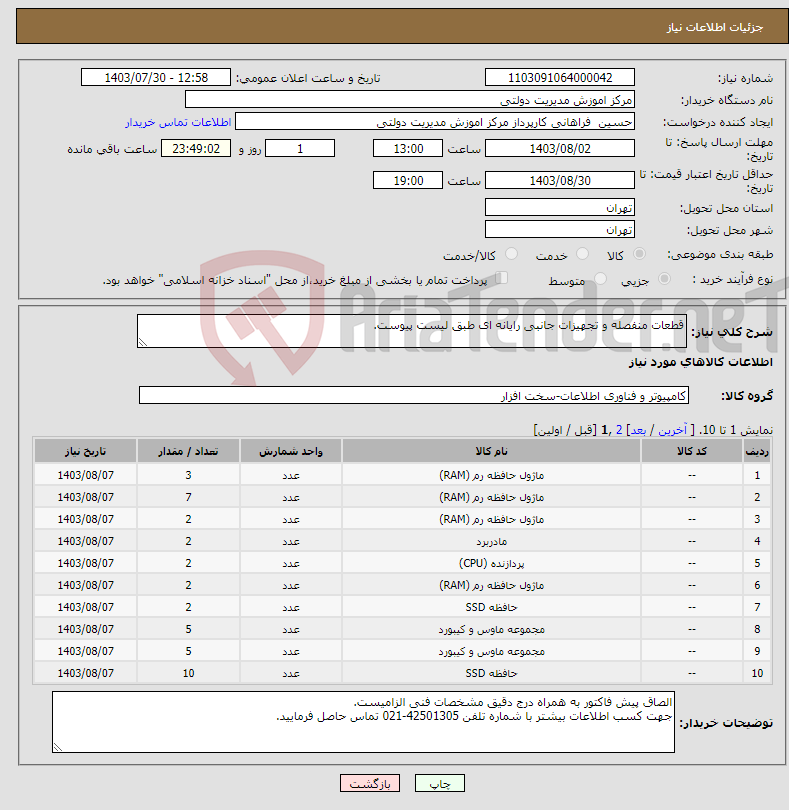Click quantity 3 in row 1
Screen dimensions: 789x810
(x=188, y=475)
